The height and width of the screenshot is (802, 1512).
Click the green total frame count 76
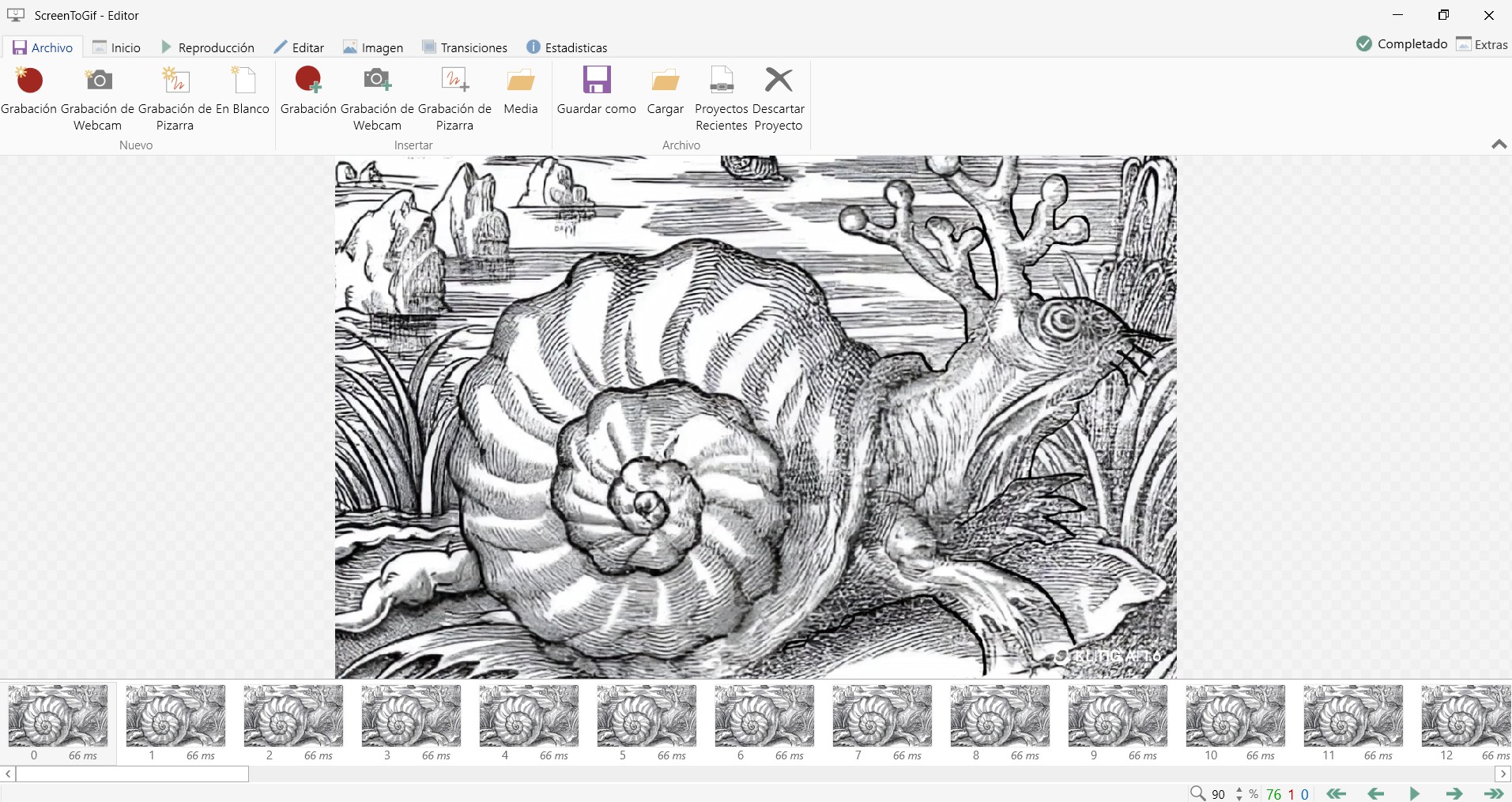1274,794
